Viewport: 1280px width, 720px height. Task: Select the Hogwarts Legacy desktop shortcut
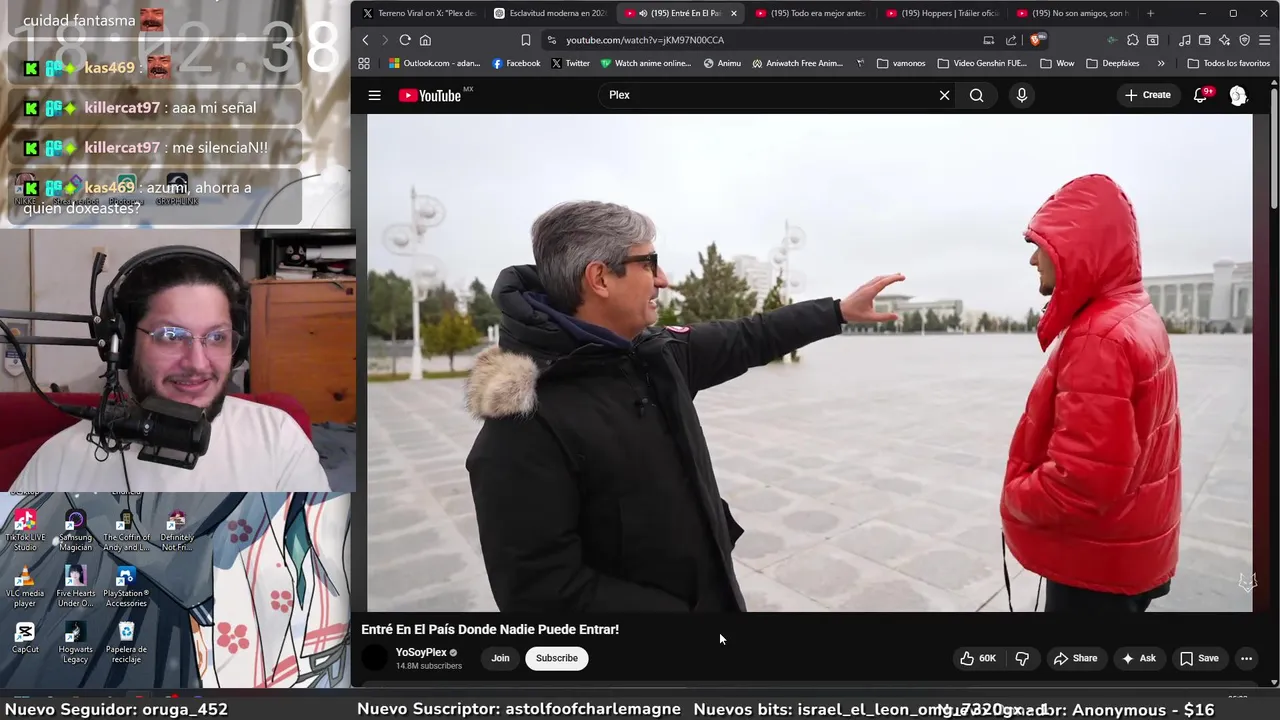[x=75, y=643]
